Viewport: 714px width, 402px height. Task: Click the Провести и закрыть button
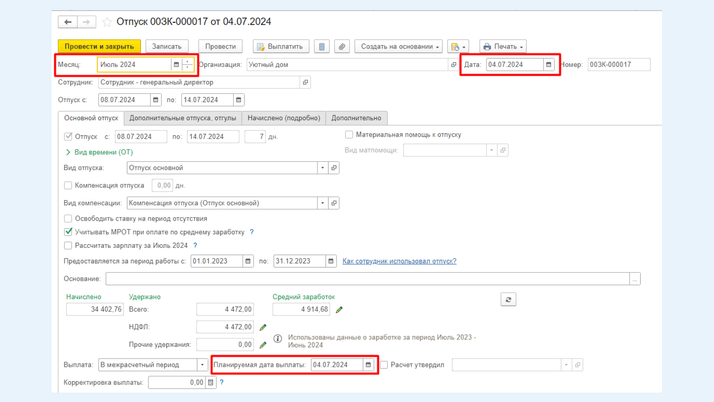[99, 46]
